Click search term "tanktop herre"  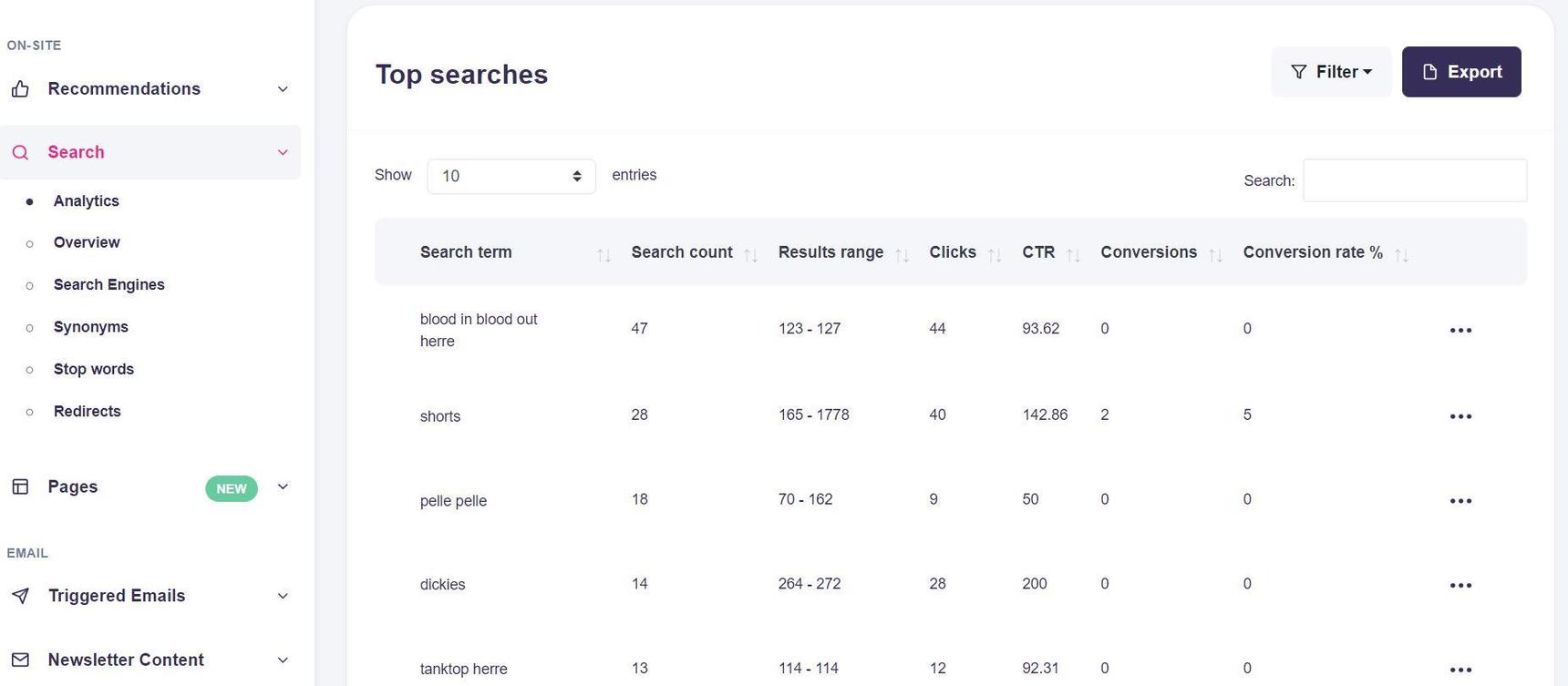click(x=463, y=669)
